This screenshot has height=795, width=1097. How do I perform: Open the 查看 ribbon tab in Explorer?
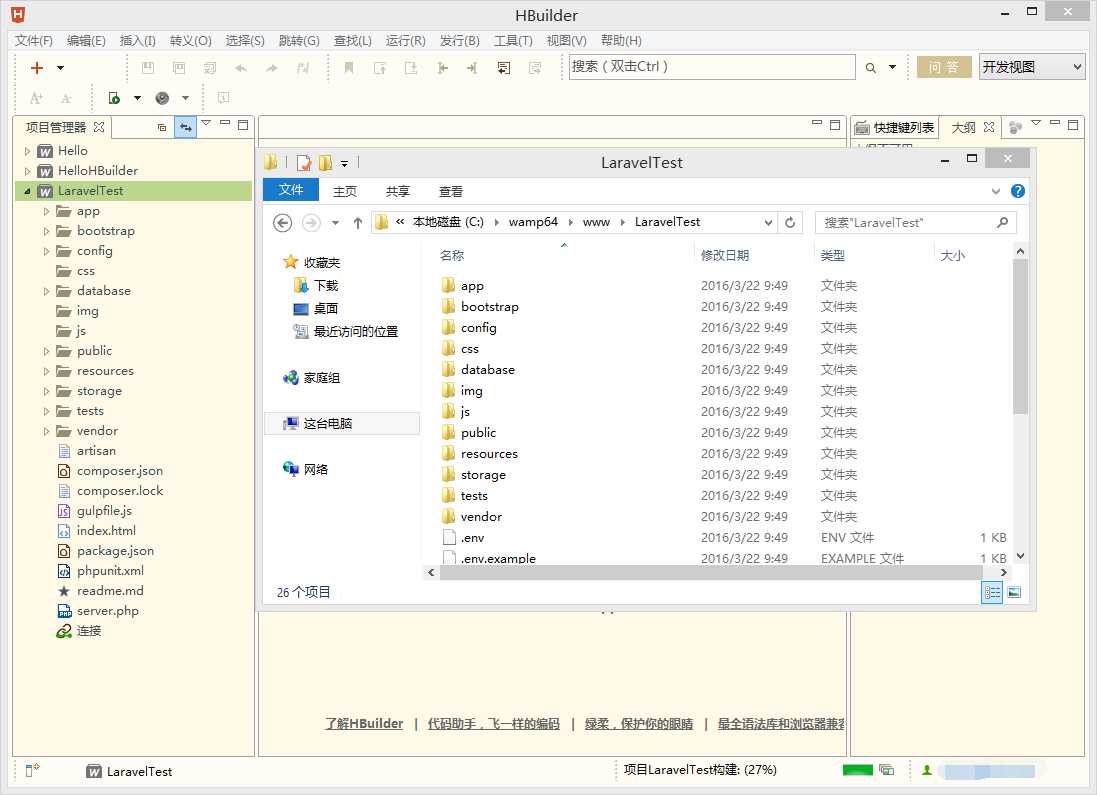point(451,191)
